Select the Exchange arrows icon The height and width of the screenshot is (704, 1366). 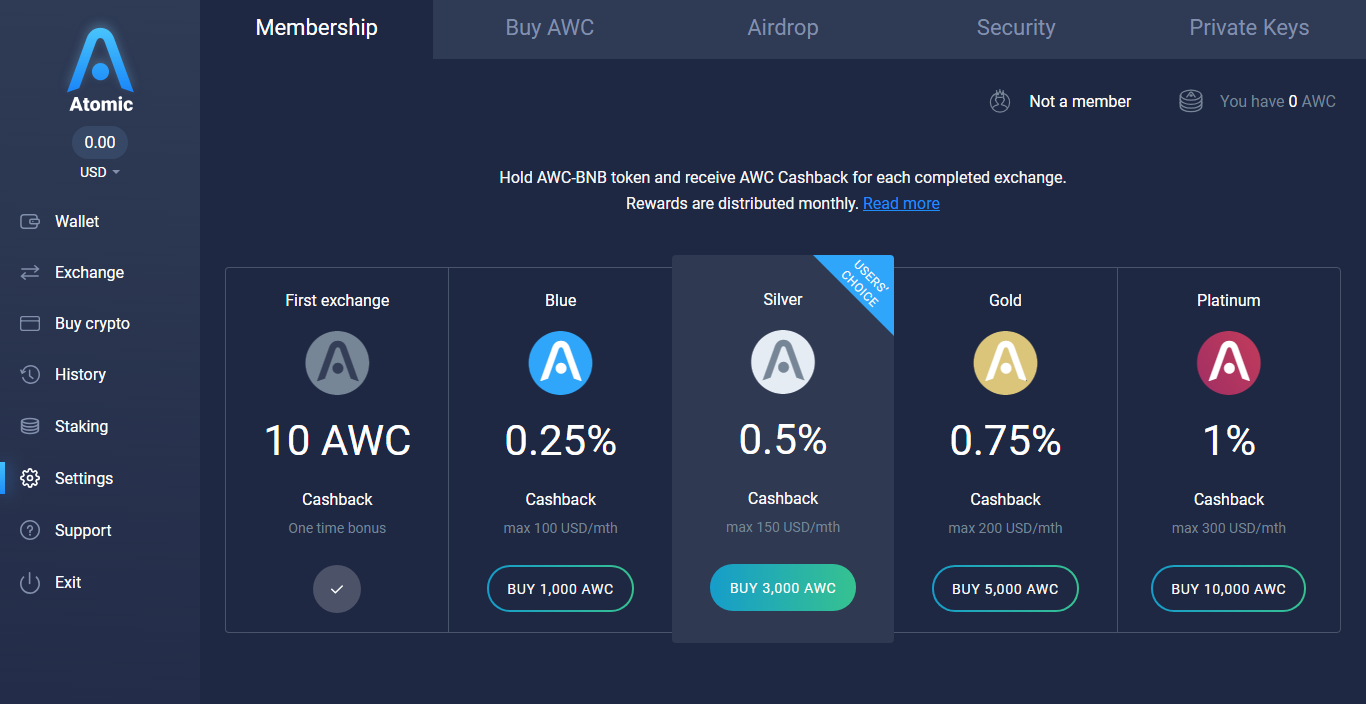(x=30, y=273)
